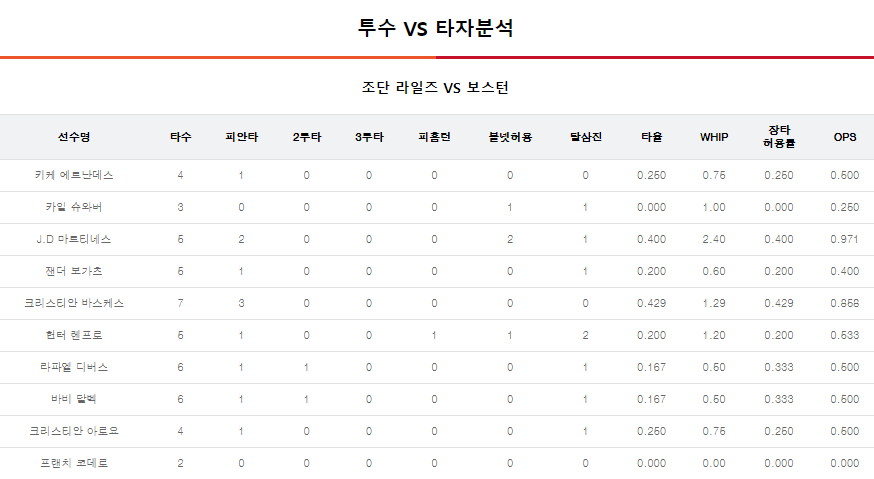Image resolution: width=874 pixels, height=479 pixels.
Task: Click 볼넷허용 value '2' for J.D 마르티네스
Action: pos(510,239)
